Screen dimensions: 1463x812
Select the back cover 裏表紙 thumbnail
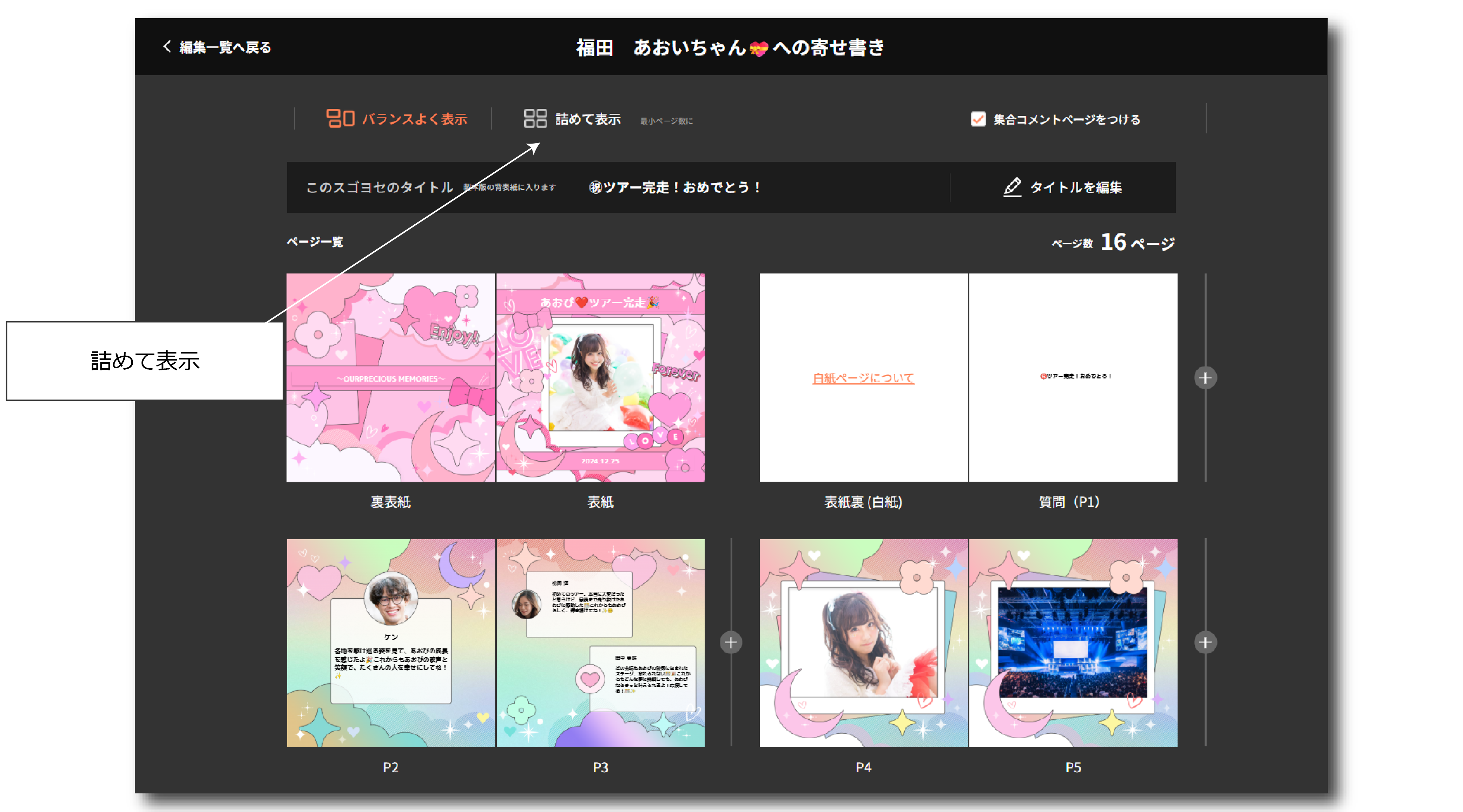[391, 378]
